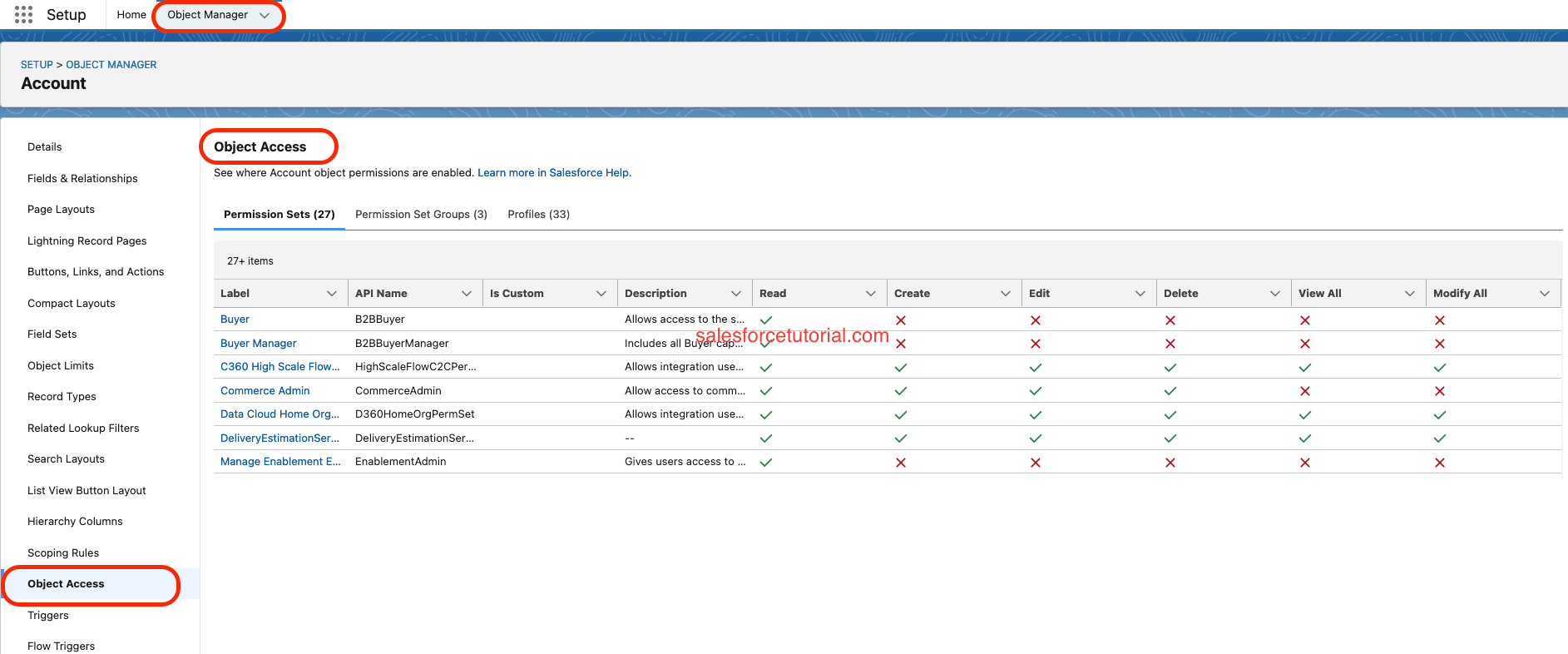Viewport: 1568px width, 654px height.
Task: Open the Buyer permission set link
Action: 235,320
